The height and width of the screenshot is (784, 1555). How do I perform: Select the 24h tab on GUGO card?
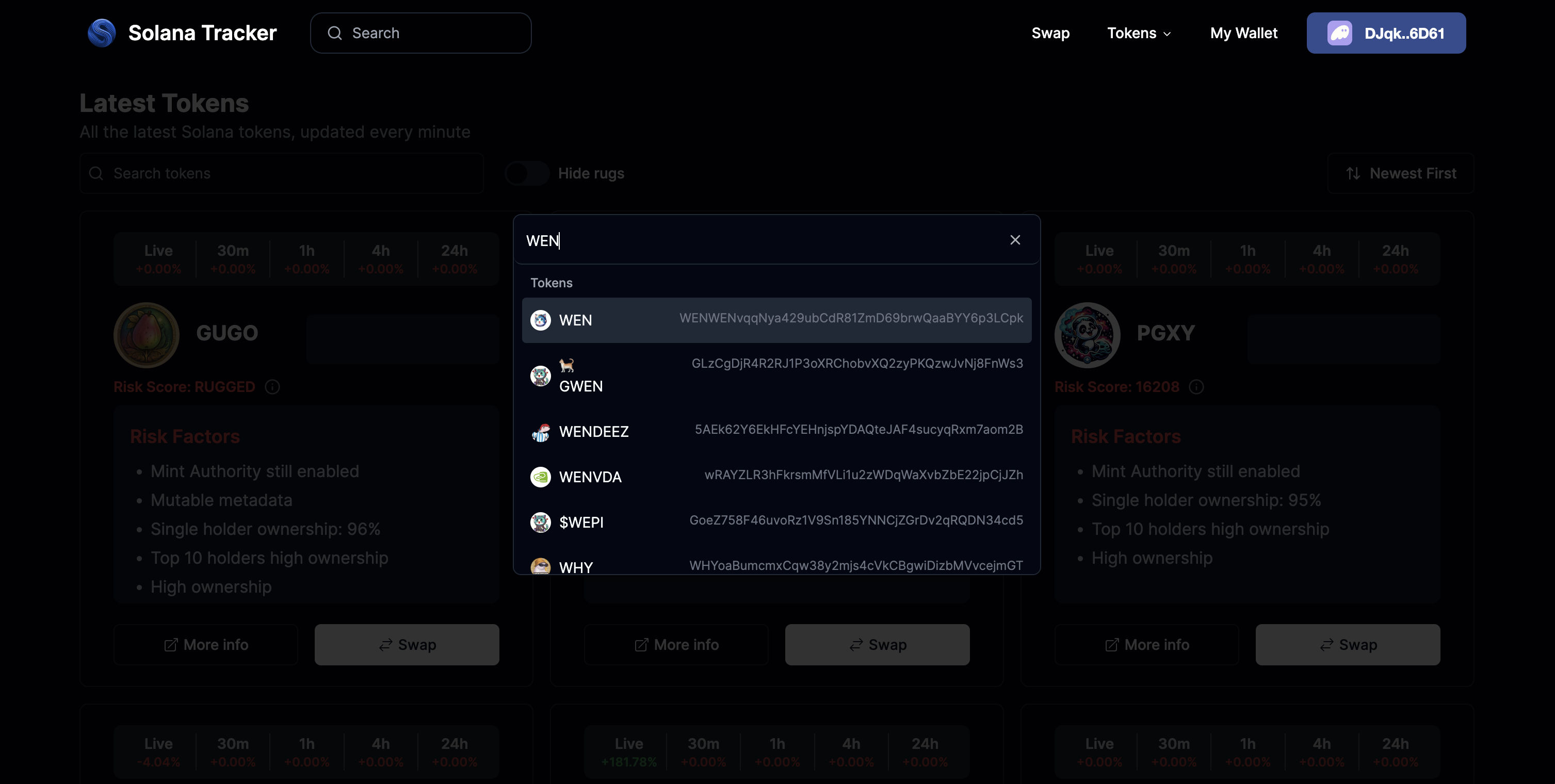point(455,259)
